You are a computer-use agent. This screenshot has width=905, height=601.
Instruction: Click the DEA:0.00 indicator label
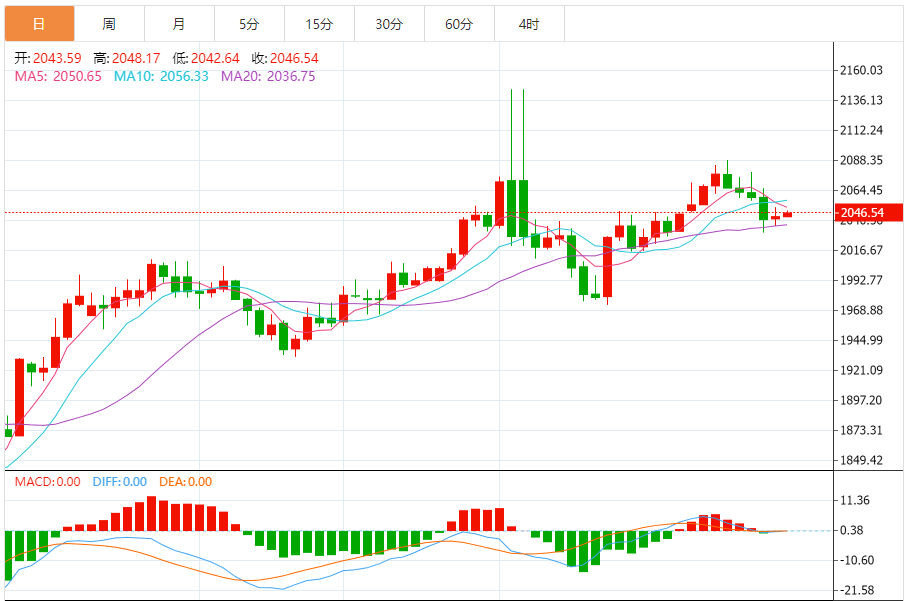tap(185, 481)
